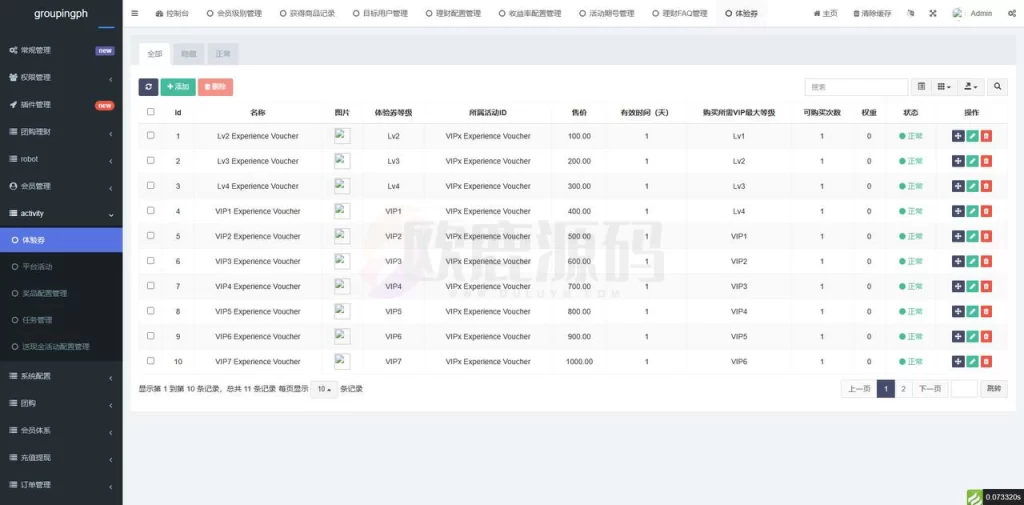
Task: Check the row with Id 5
Action: click(151, 235)
